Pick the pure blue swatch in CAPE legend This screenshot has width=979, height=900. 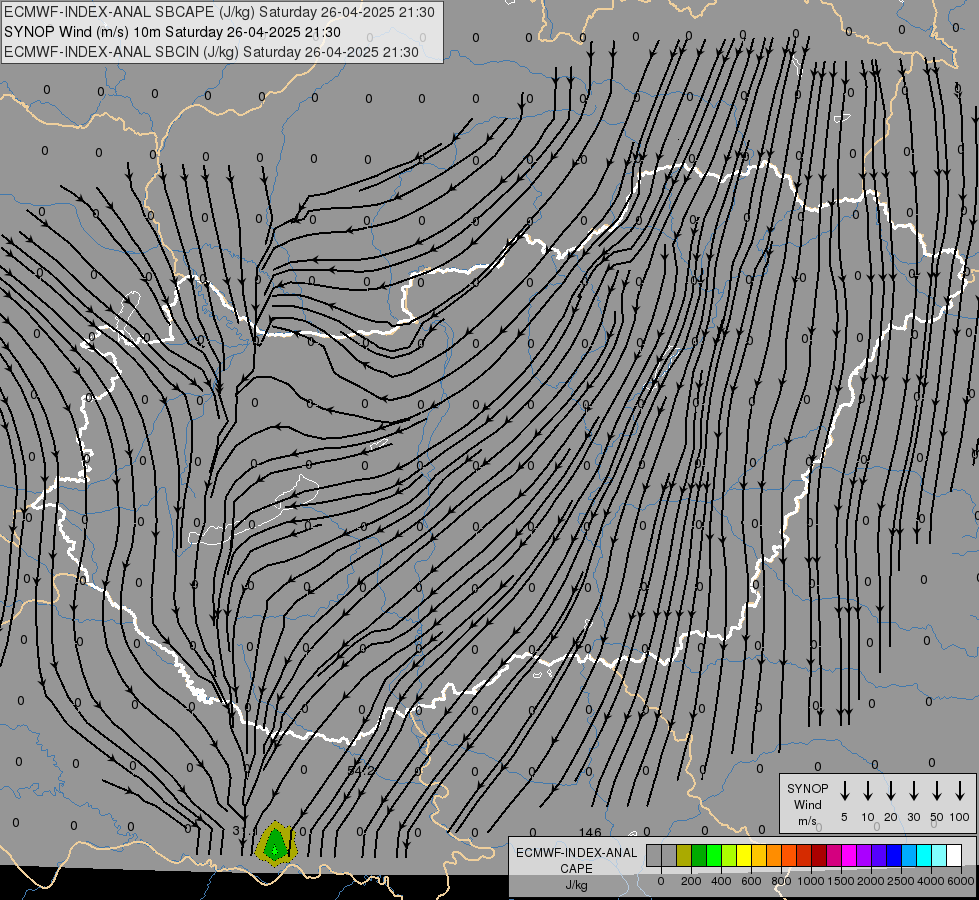click(x=895, y=855)
